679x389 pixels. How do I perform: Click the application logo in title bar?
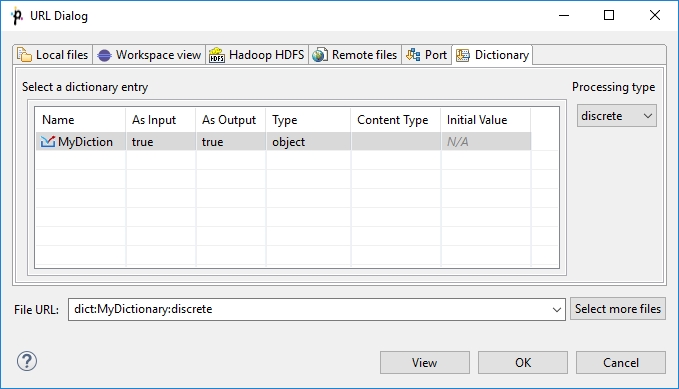[x=17, y=16]
